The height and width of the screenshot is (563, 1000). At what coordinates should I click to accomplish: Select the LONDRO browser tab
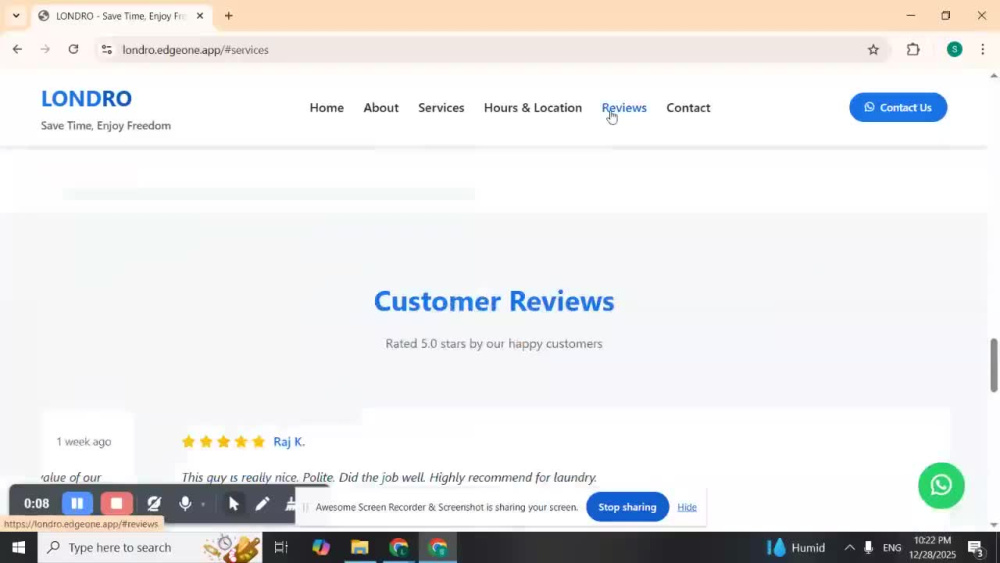(x=121, y=16)
